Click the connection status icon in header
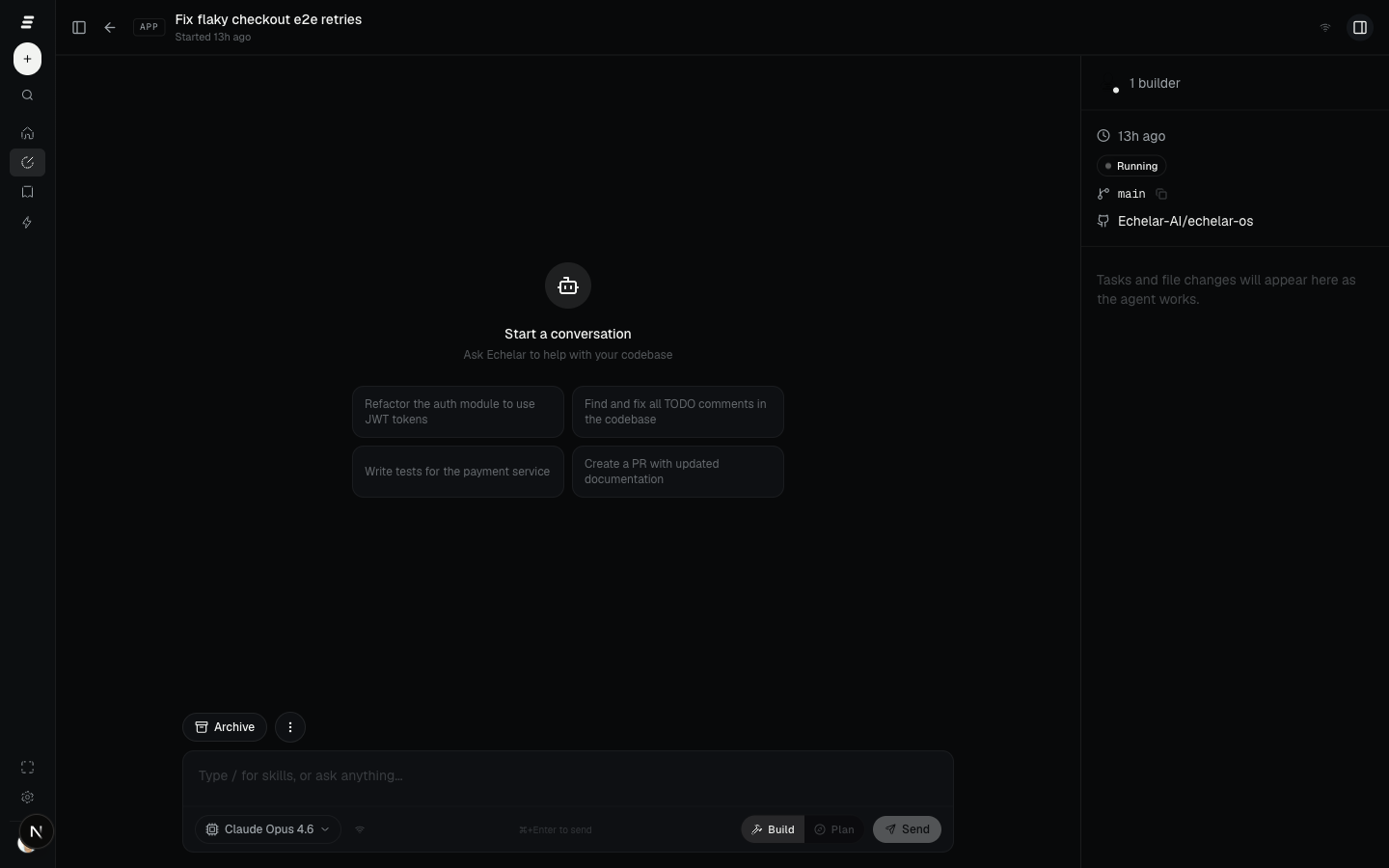Screen dimensions: 1389x868 1325,28
